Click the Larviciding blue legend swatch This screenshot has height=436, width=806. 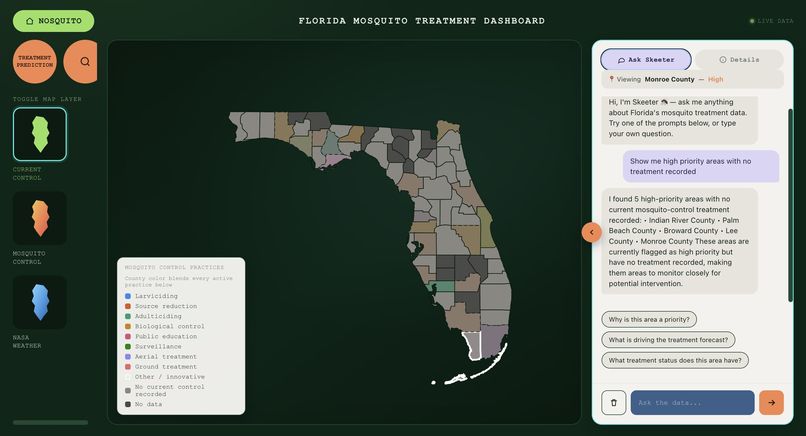tap(128, 296)
